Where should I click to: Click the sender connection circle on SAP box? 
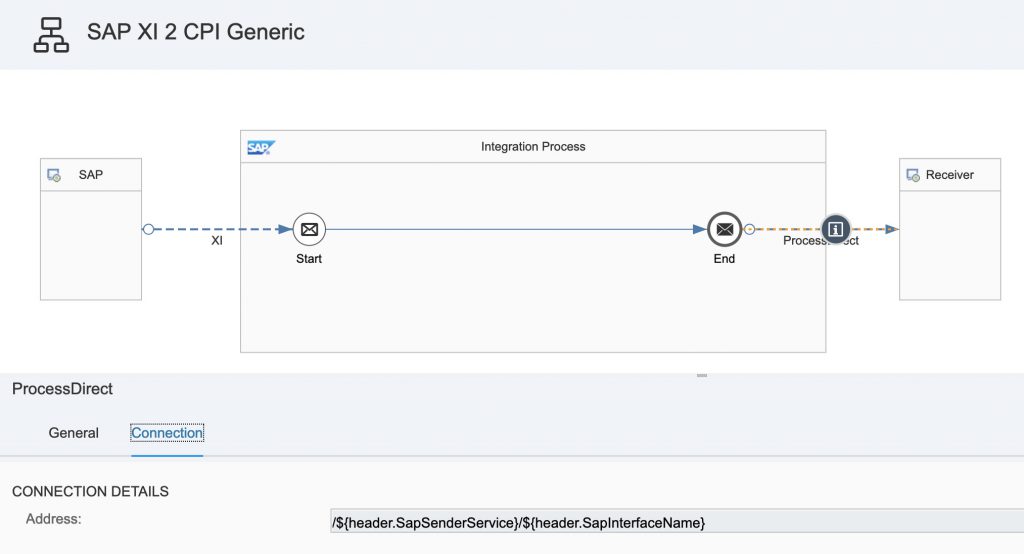[x=148, y=229]
